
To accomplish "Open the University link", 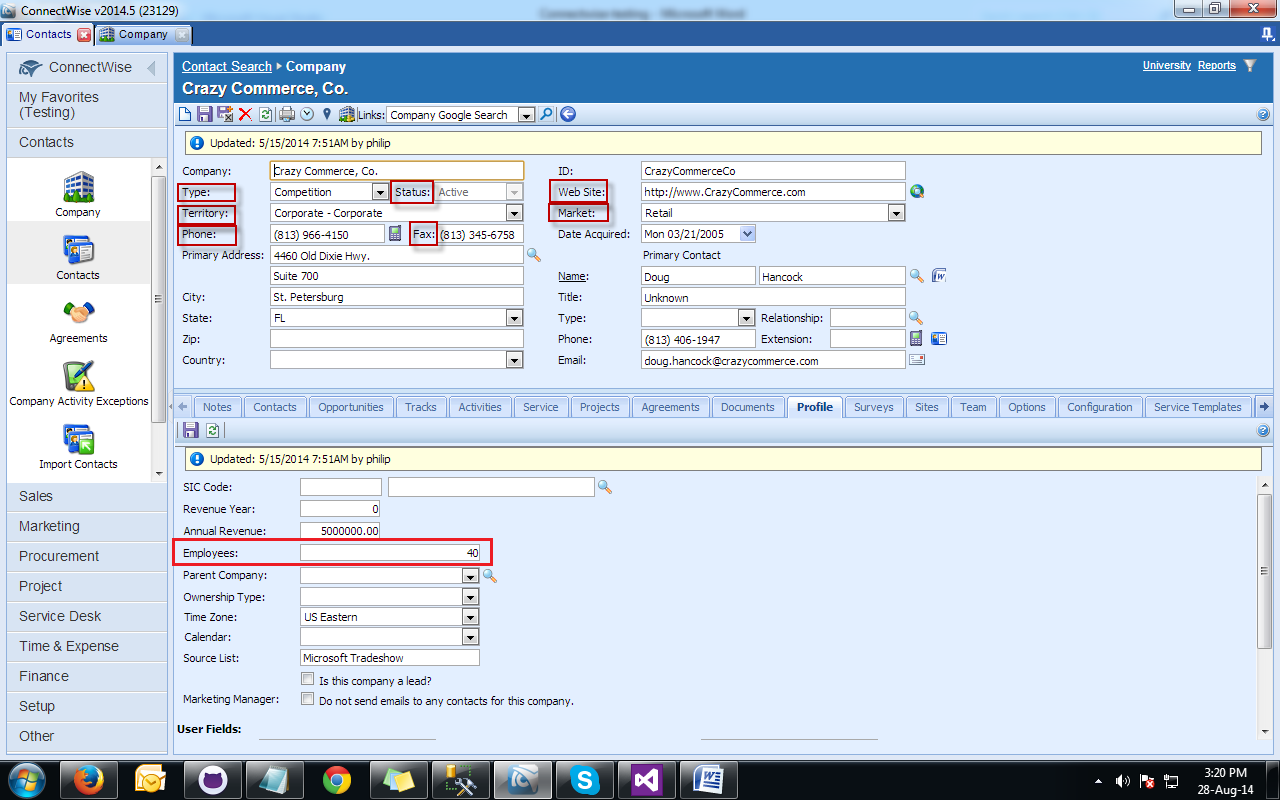I will point(1166,66).
